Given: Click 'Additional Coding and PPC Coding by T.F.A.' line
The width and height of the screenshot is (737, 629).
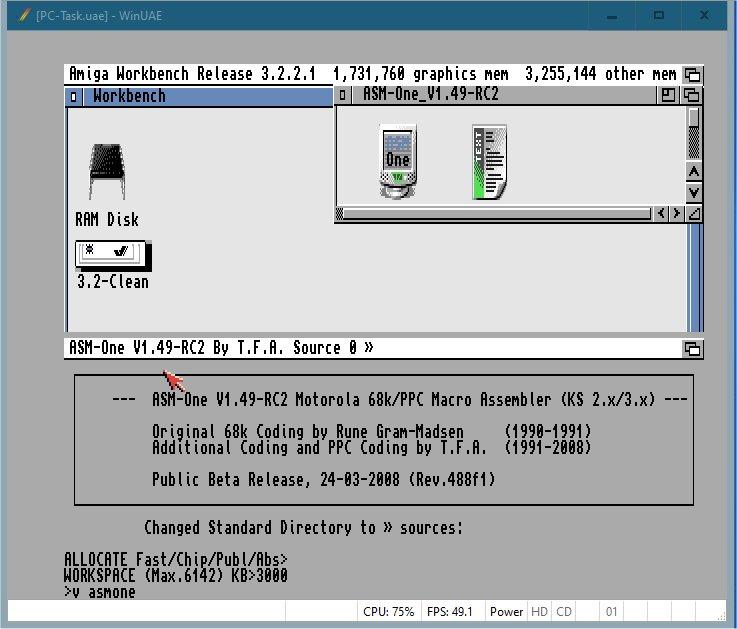Looking at the screenshot, I should coord(371,447).
